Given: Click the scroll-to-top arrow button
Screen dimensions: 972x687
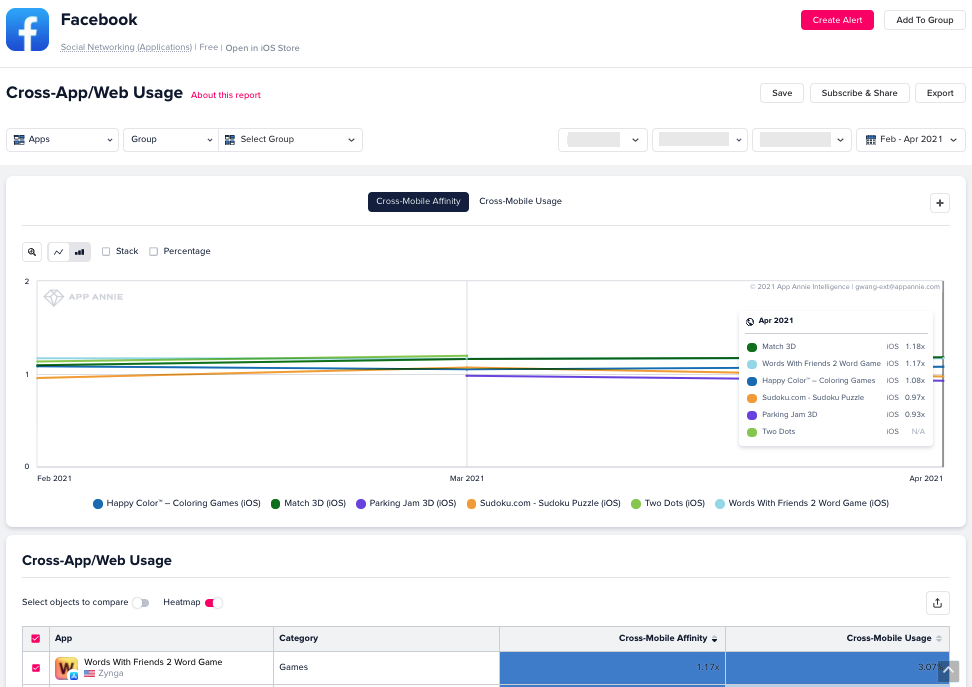Looking at the screenshot, I should 948,671.
